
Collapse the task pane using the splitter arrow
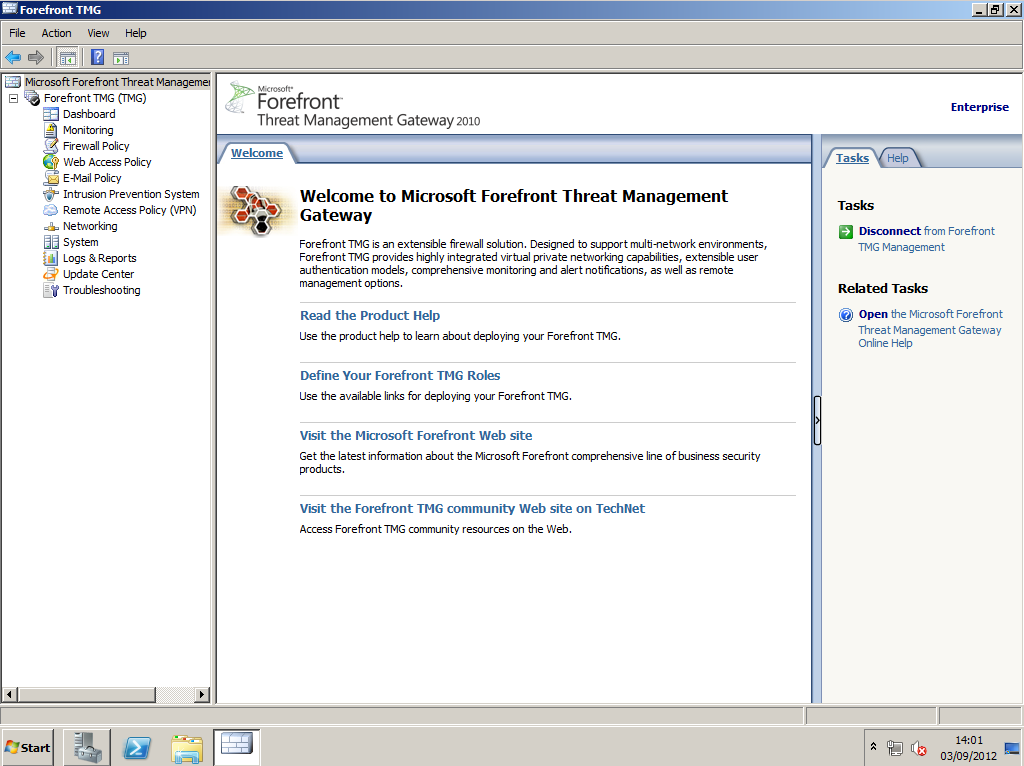817,420
